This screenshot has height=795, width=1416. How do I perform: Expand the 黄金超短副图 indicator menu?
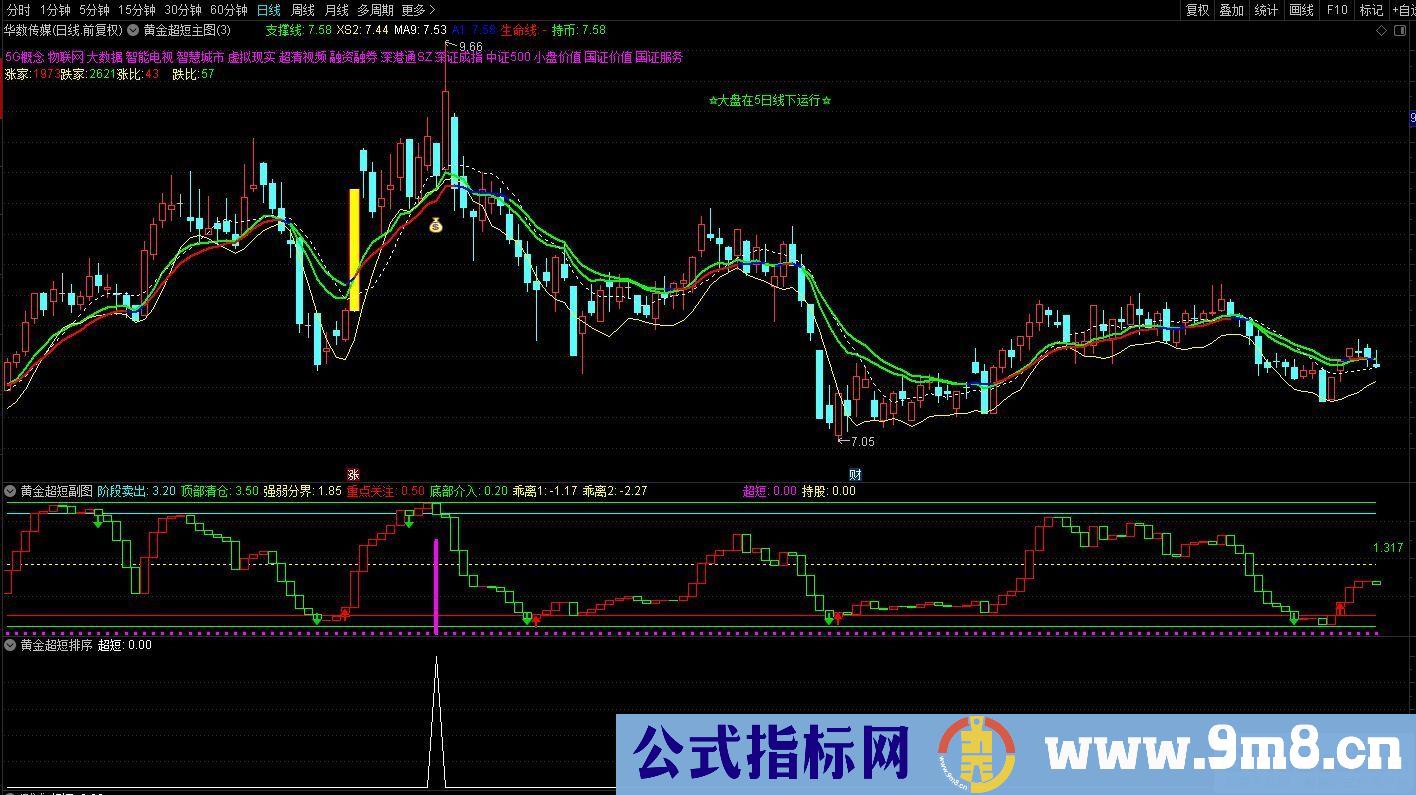click(x=11, y=491)
